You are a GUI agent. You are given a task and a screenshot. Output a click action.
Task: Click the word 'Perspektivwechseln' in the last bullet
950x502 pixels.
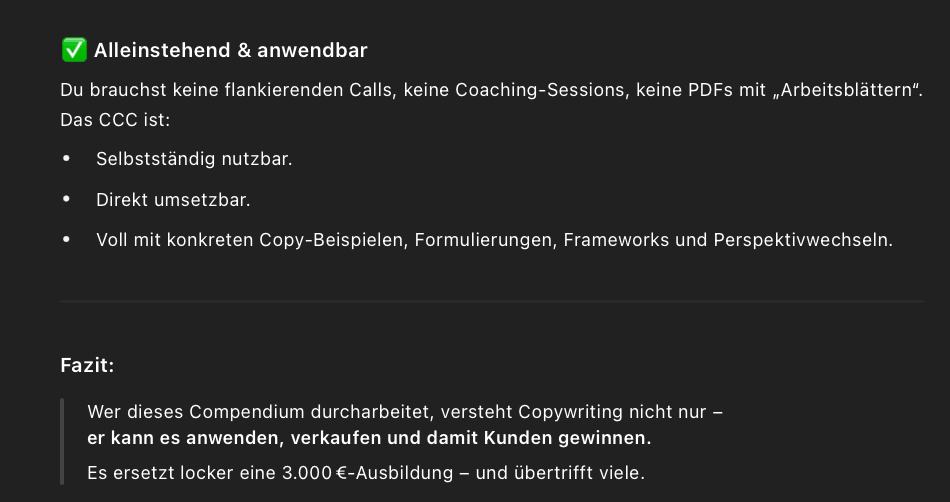click(803, 240)
